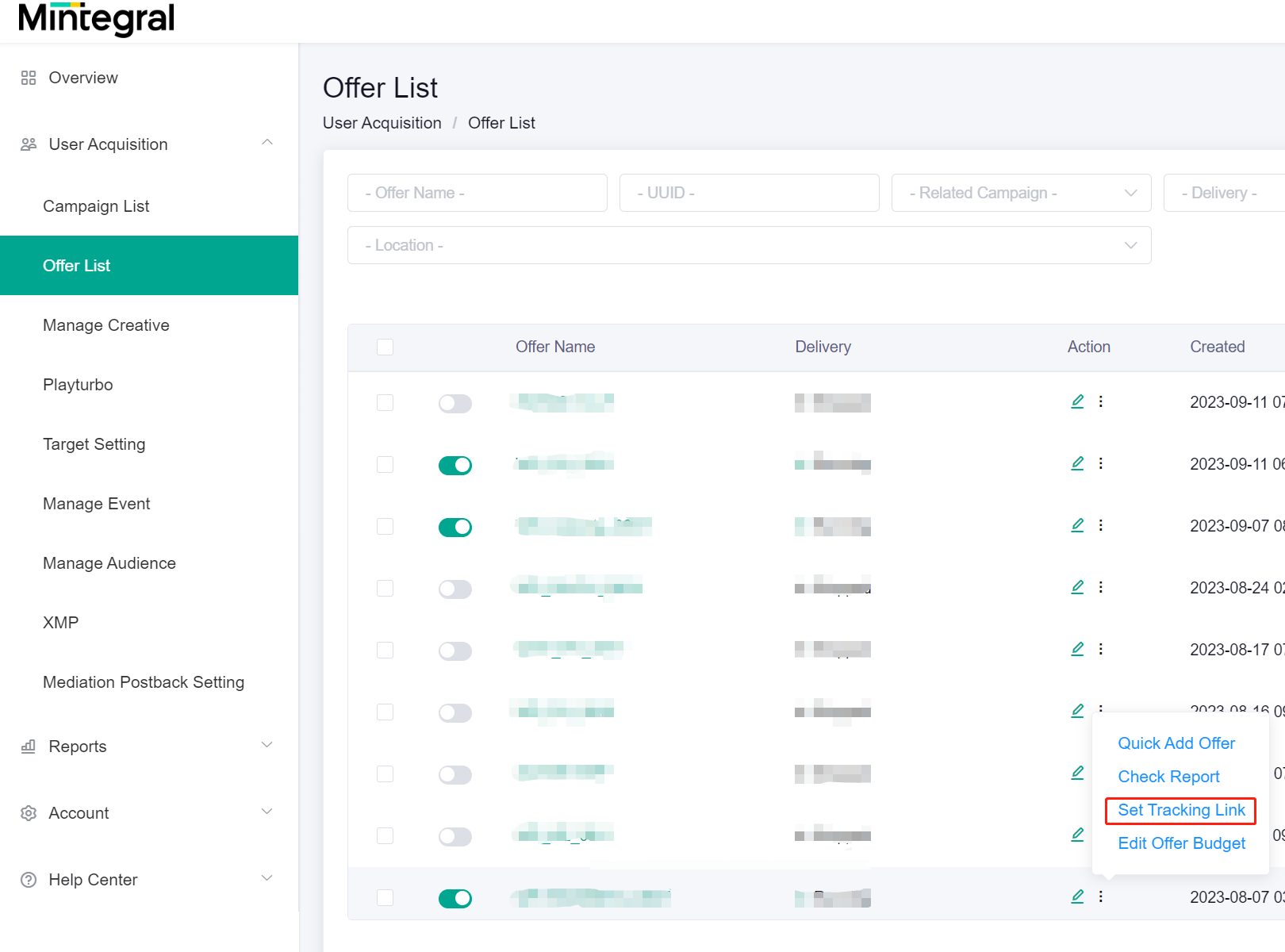
Task: Open the Account settings gear icon
Action: [x=29, y=812]
